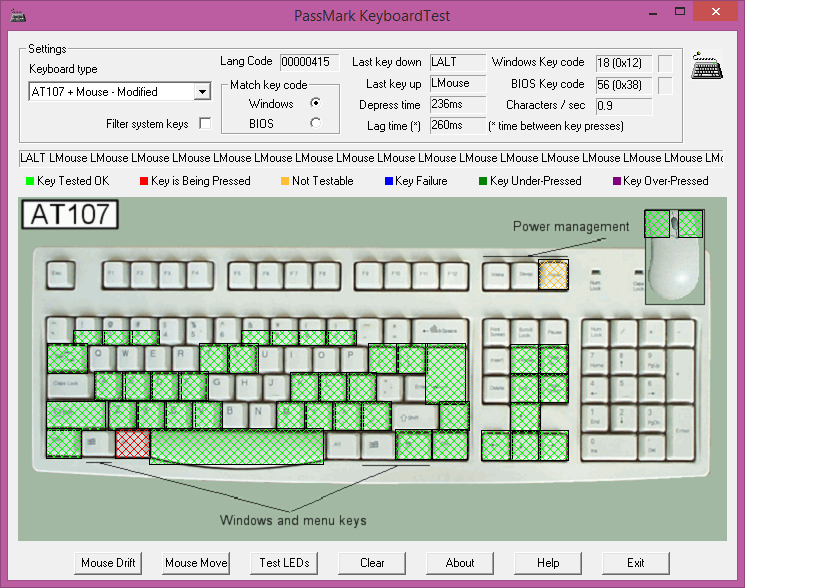Viewport: 819px width, 588px height.
Task: Toggle the box beside BIOS Key code value
Action: pos(665,85)
